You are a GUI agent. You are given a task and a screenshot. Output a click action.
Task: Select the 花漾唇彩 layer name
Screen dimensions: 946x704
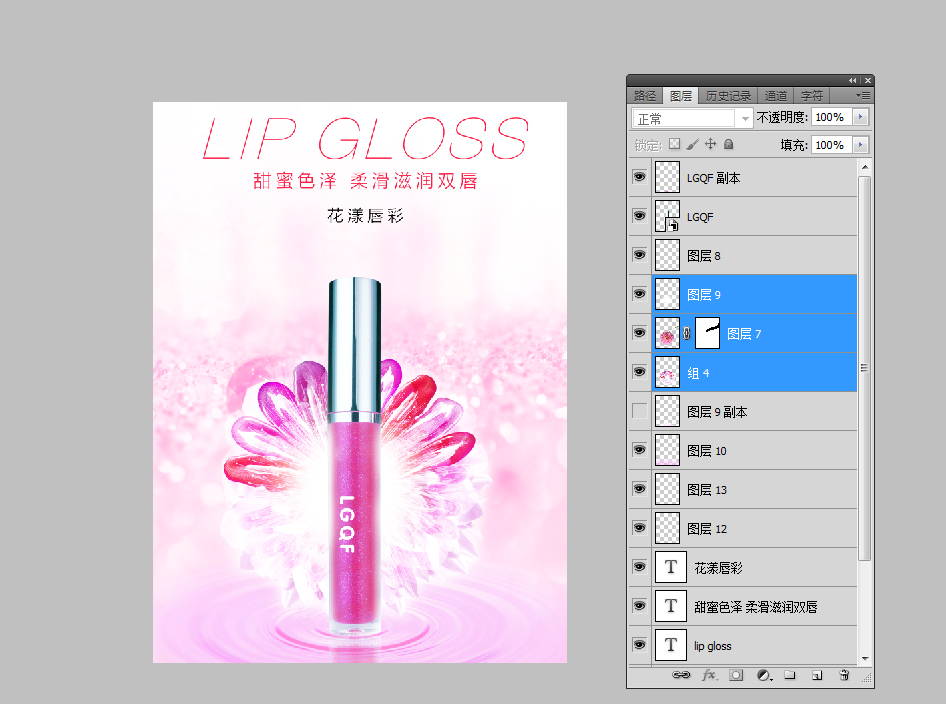click(x=718, y=568)
